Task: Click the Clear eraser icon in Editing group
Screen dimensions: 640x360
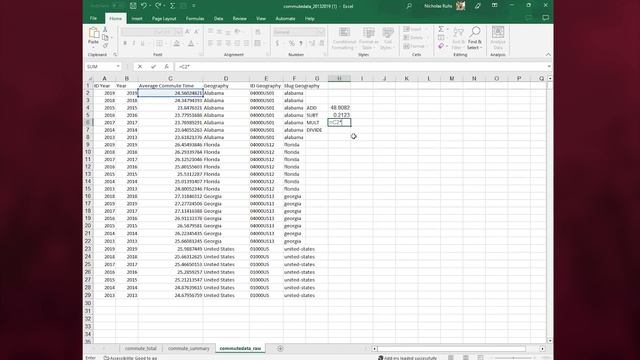Action: pyautogui.click(x=441, y=46)
